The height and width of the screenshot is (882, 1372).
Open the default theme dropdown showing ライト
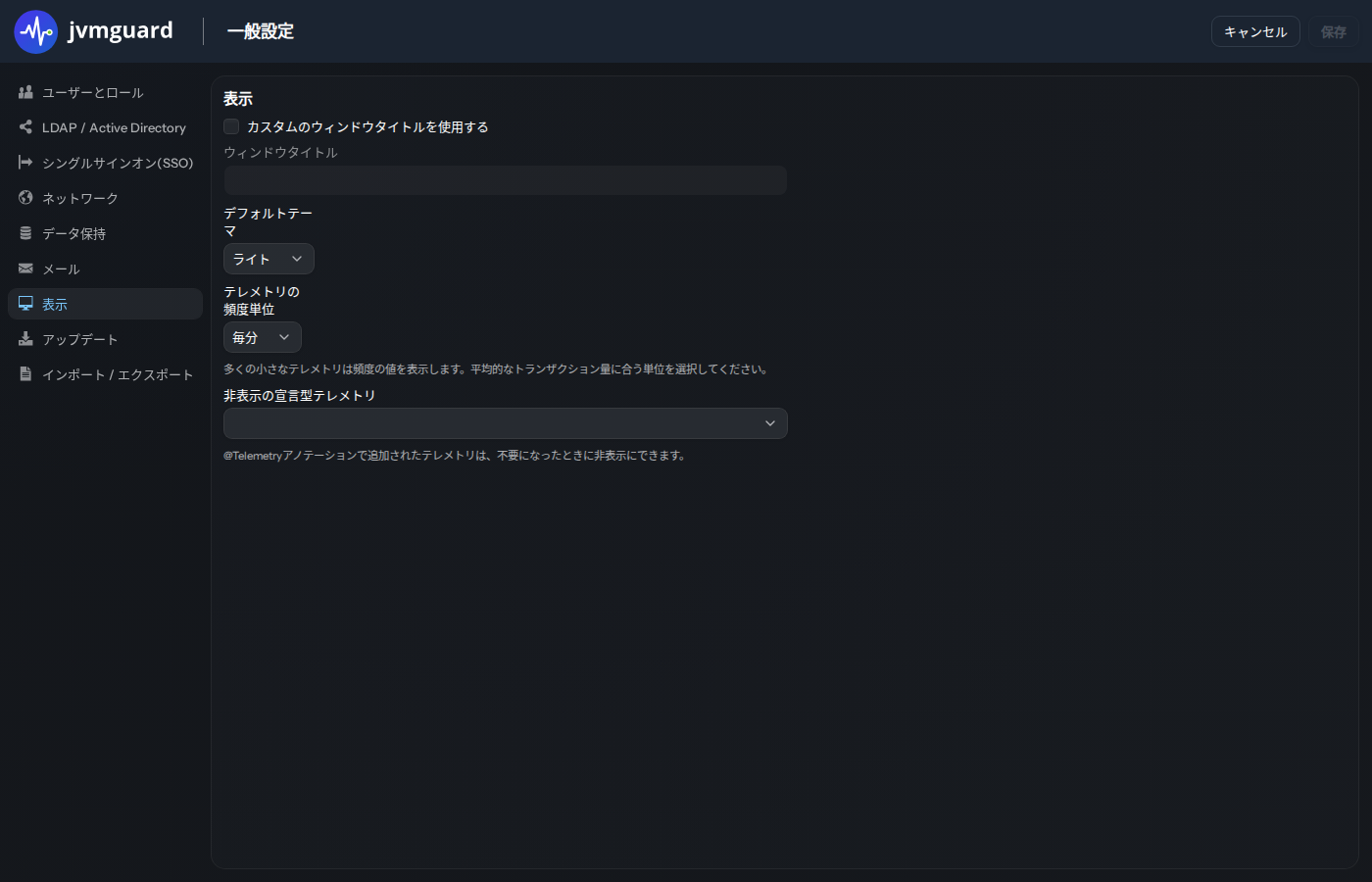(269, 259)
